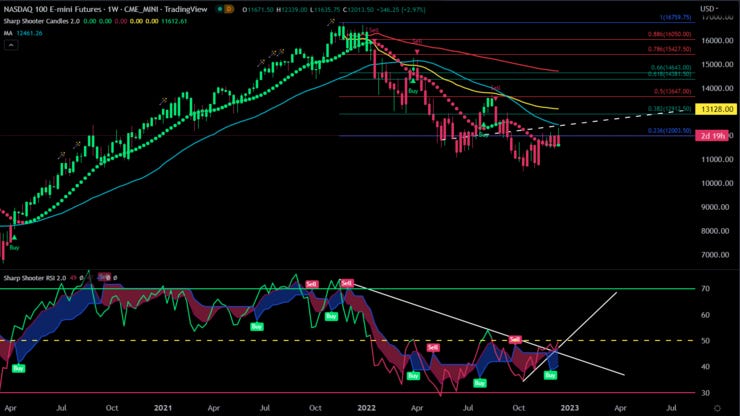Open the USD currency dropdown

tap(709, 8)
